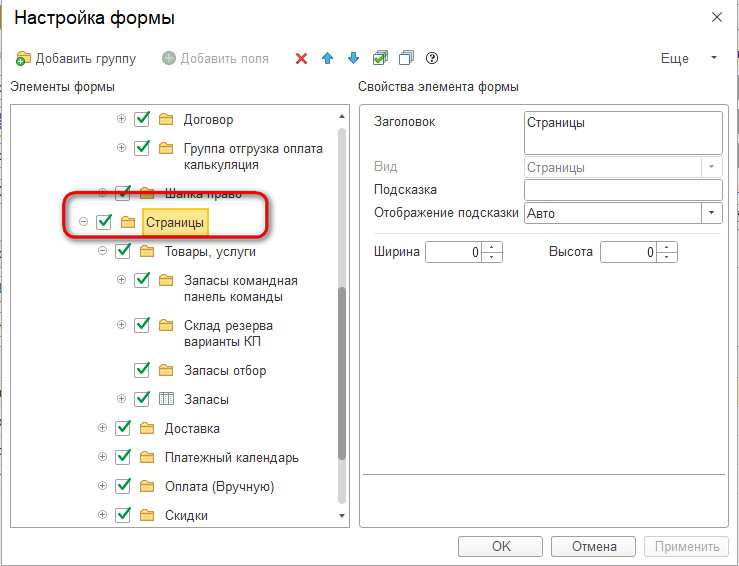Select the Платежный календарь row text

click(231, 458)
